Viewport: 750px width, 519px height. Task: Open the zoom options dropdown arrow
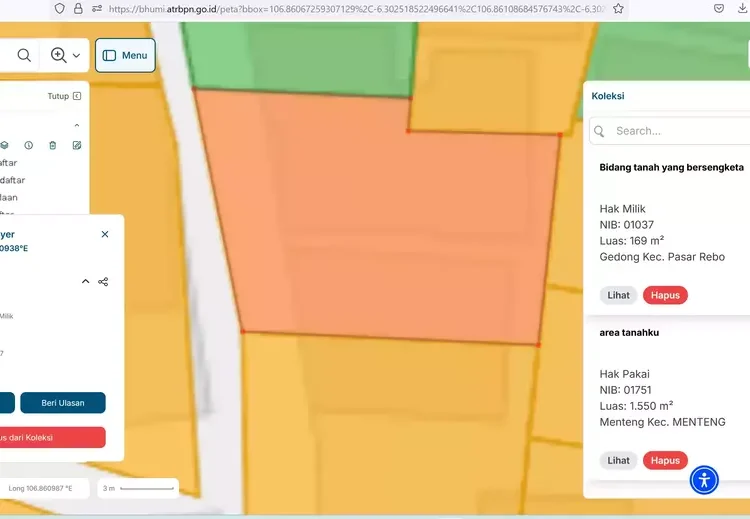77,56
